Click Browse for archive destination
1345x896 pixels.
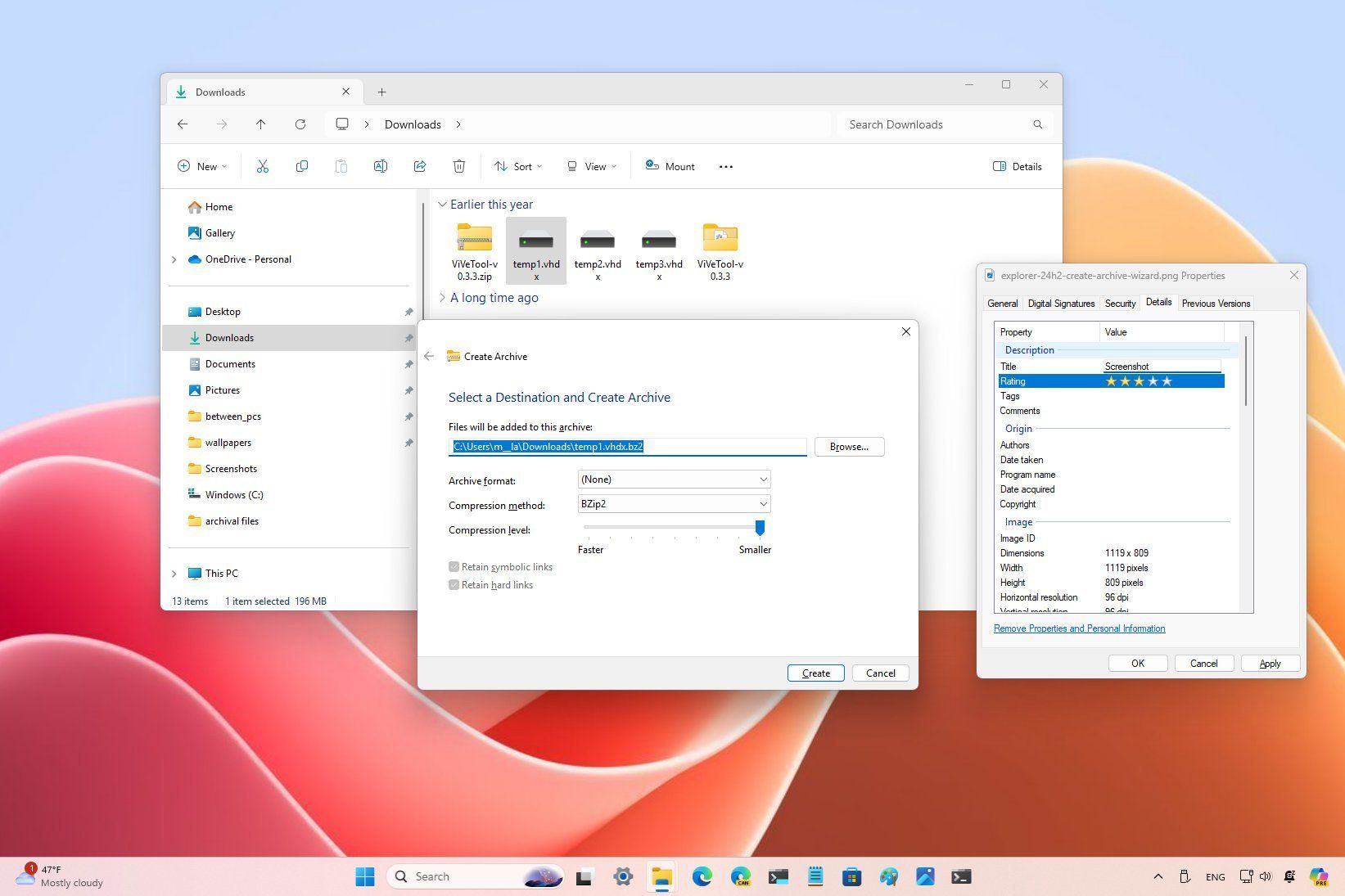click(849, 446)
